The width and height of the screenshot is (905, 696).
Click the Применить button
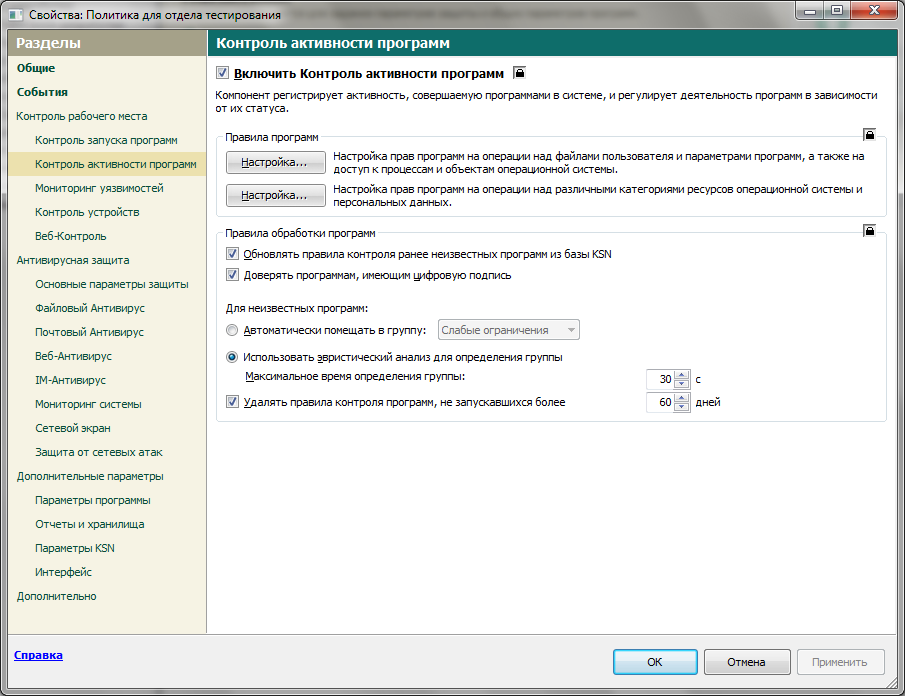click(840, 662)
